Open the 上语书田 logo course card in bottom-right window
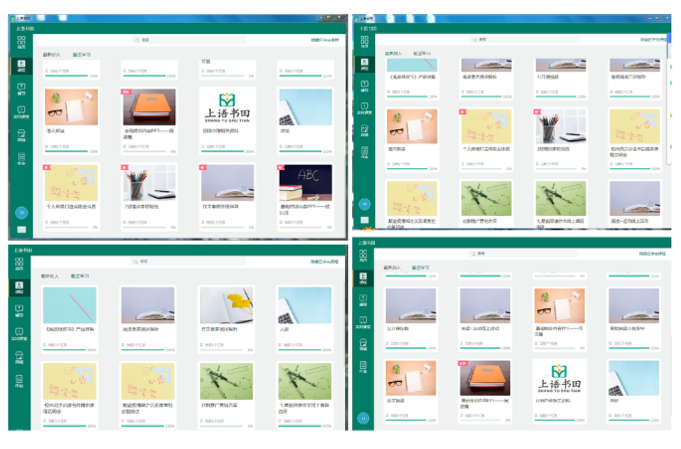 [x=559, y=391]
